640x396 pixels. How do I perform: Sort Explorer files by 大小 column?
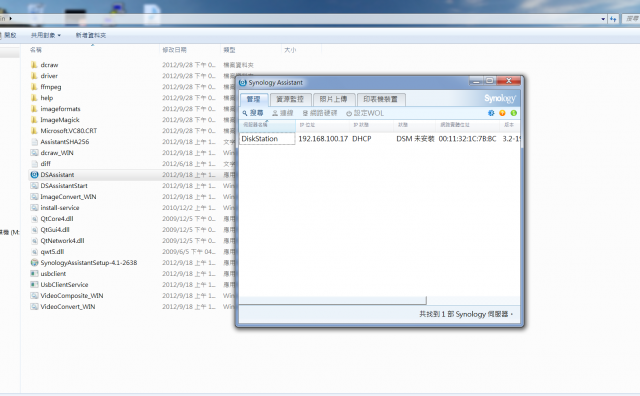(x=301, y=50)
